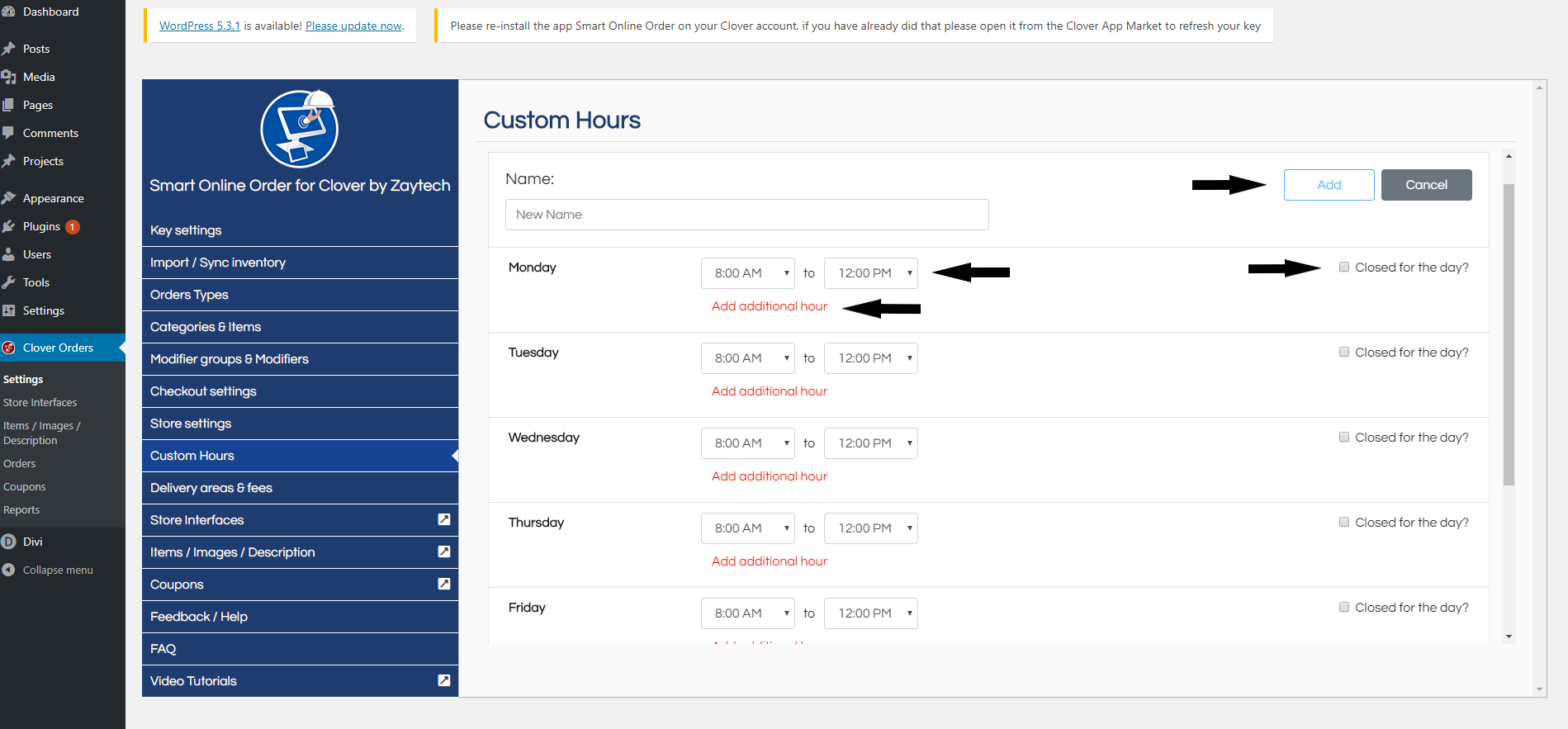Click external-link icon beside Coupons

[x=444, y=584]
